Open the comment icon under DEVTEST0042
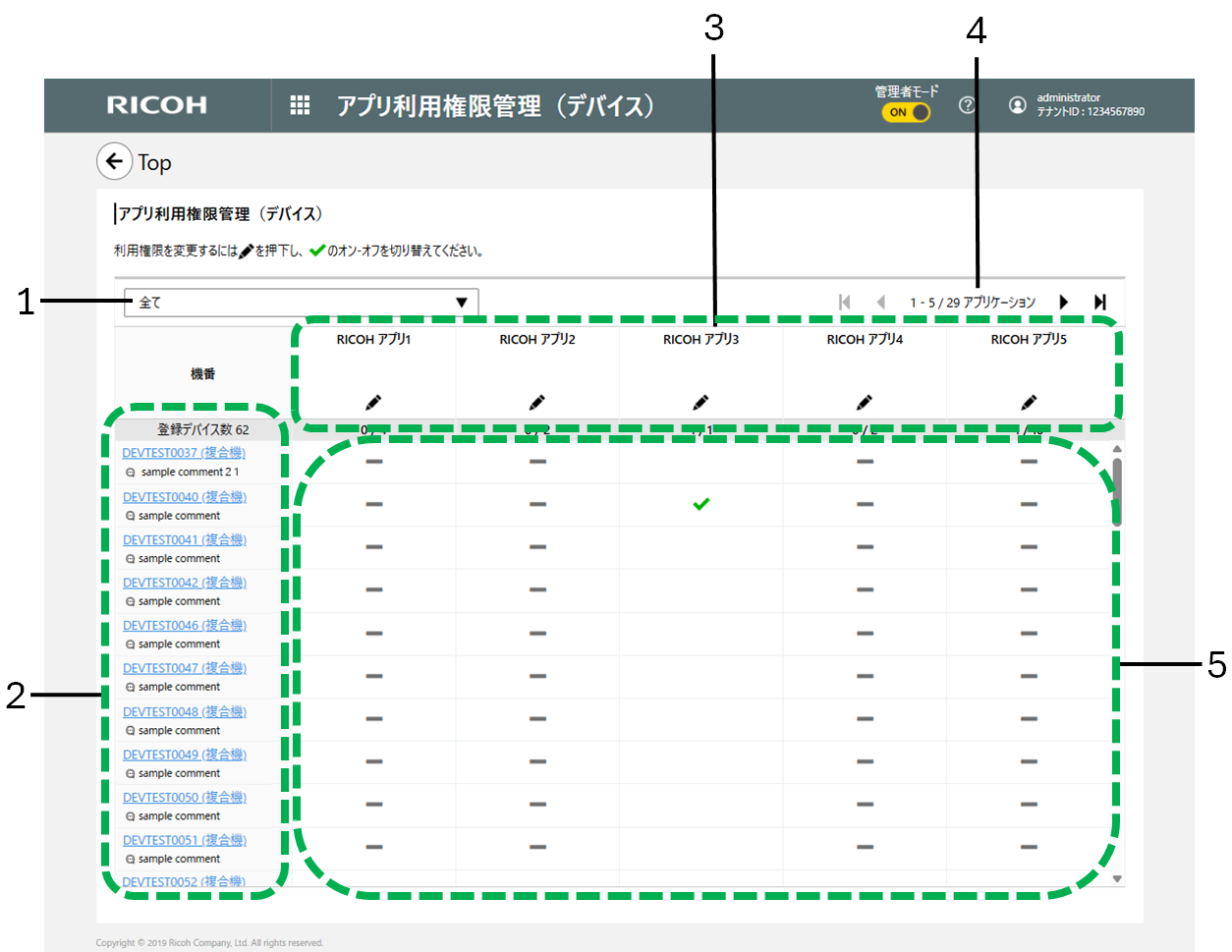This screenshot has width=1232, height=952. pos(131,601)
